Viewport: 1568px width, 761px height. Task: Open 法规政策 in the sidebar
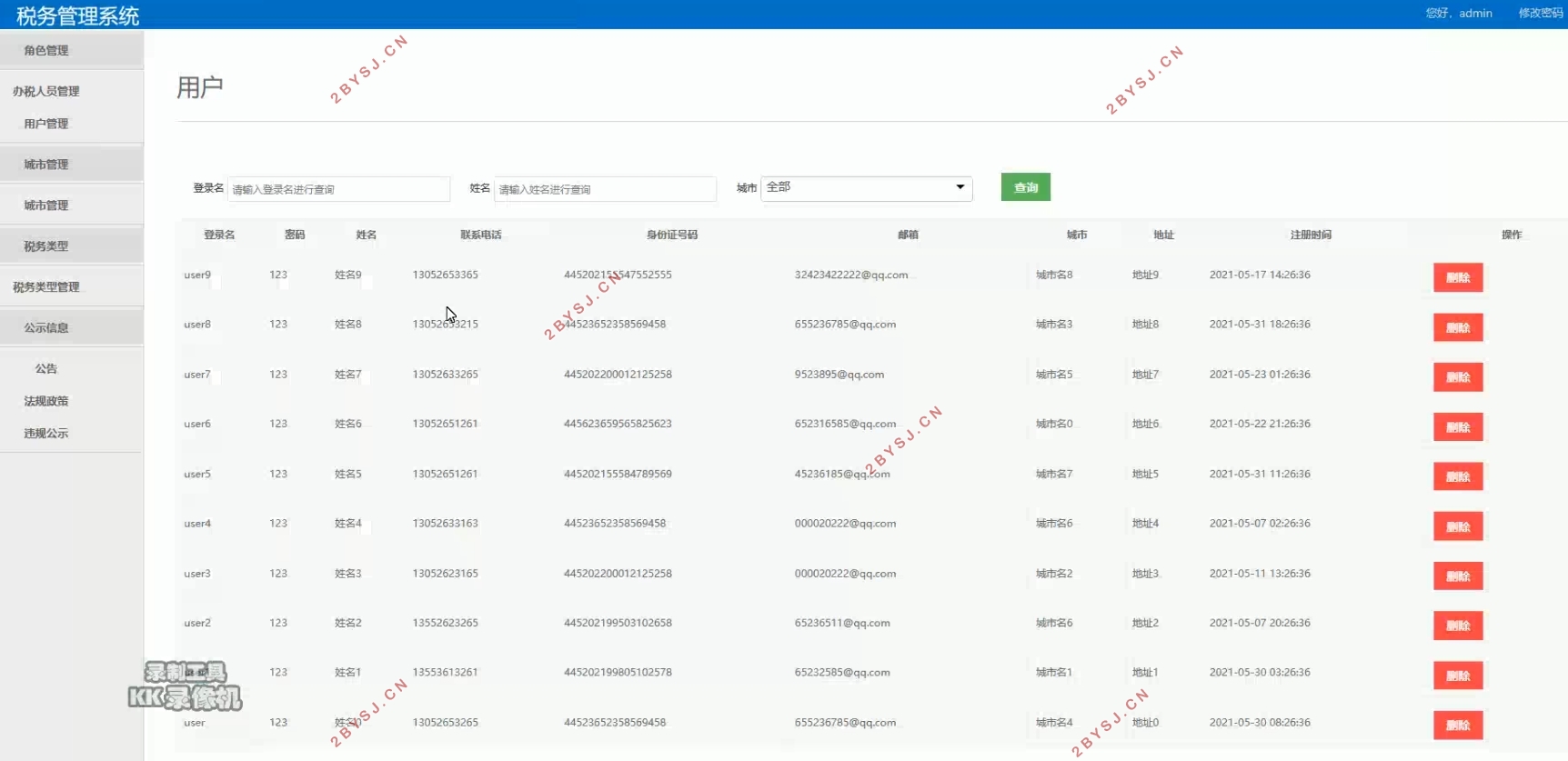tap(46, 401)
